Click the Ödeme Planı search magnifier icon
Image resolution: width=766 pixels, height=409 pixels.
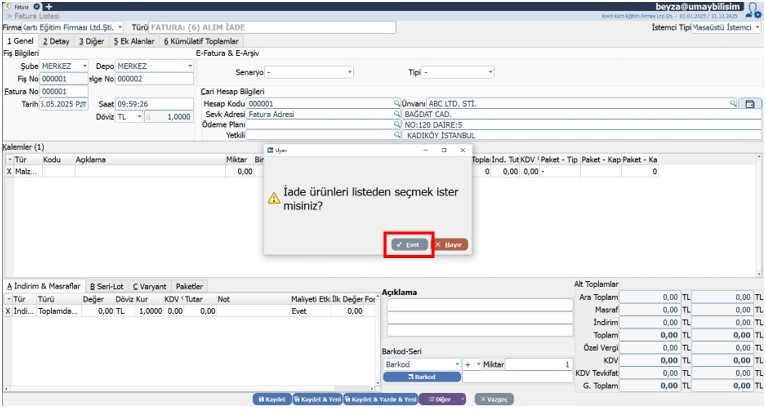point(397,125)
